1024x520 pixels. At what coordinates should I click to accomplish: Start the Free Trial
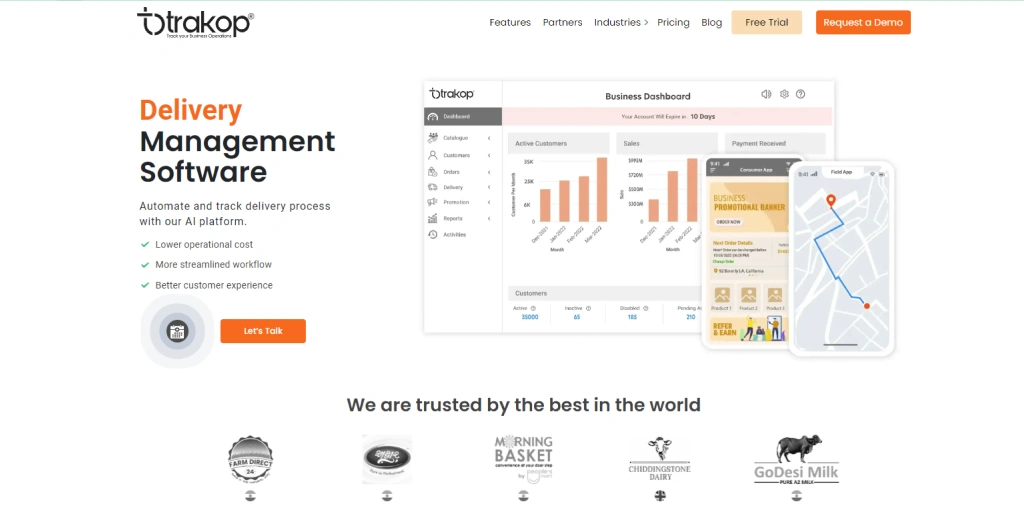point(767,22)
